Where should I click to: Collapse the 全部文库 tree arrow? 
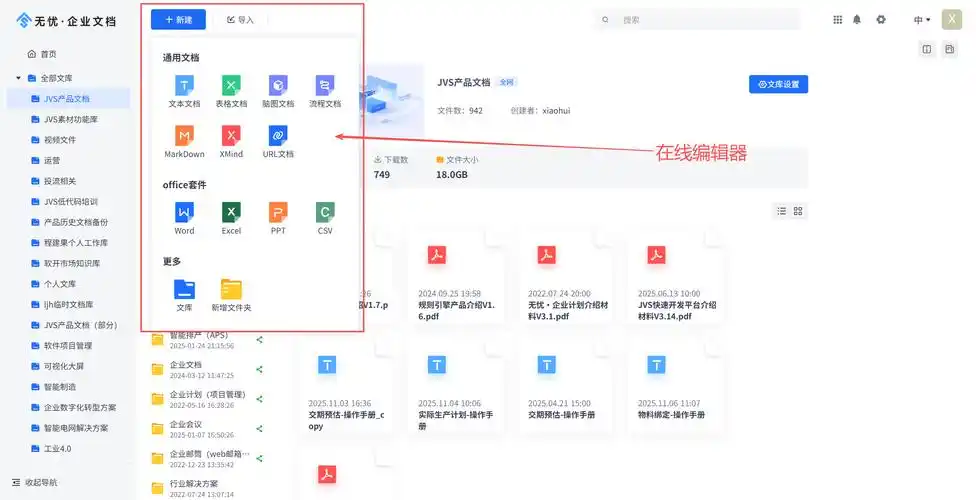pyautogui.click(x=18, y=78)
